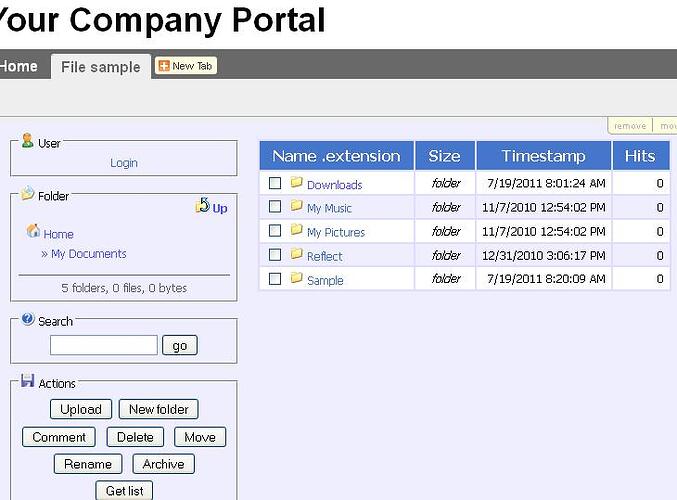Click the Sample timestamp 7/19/2011 8:20:09 AM
The image size is (677, 500).
pyautogui.click(x=546, y=279)
